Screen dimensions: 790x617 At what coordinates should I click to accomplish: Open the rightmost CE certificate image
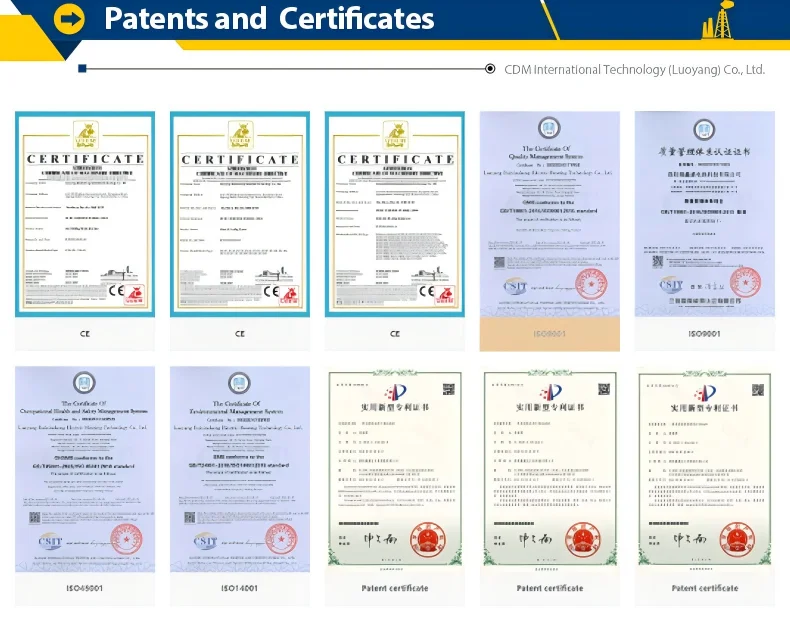tap(395, 214)
